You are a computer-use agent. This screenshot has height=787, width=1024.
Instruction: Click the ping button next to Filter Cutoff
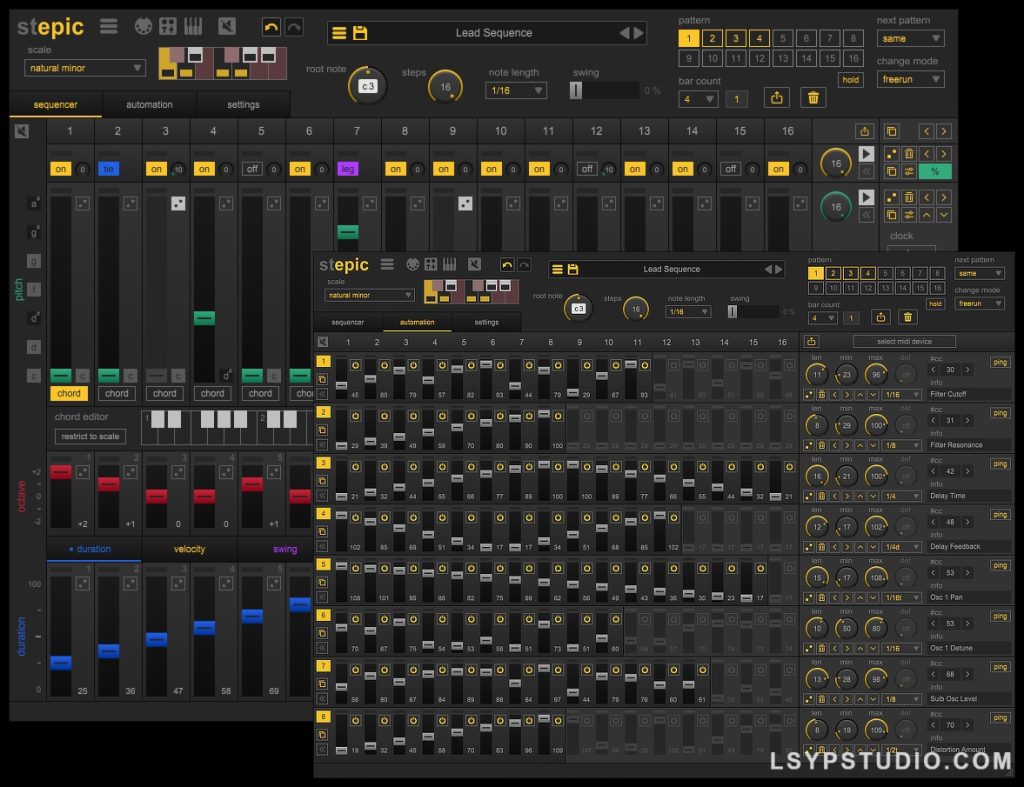tap(1000, 362)
